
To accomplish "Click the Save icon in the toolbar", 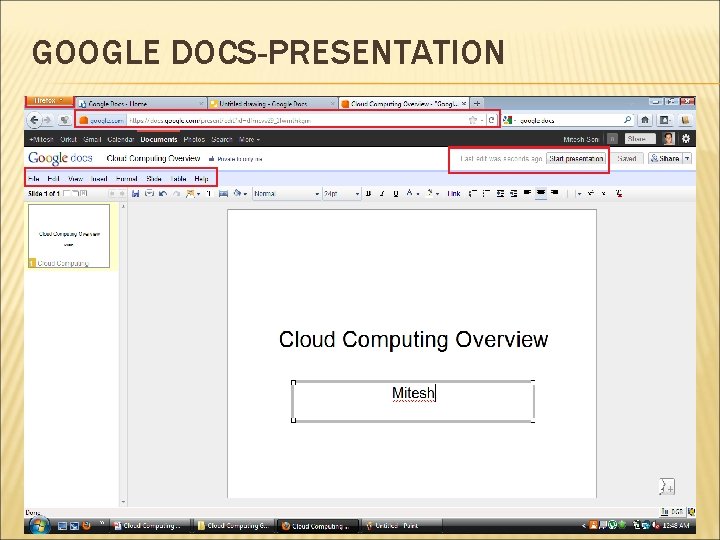I will coord(135,194).
